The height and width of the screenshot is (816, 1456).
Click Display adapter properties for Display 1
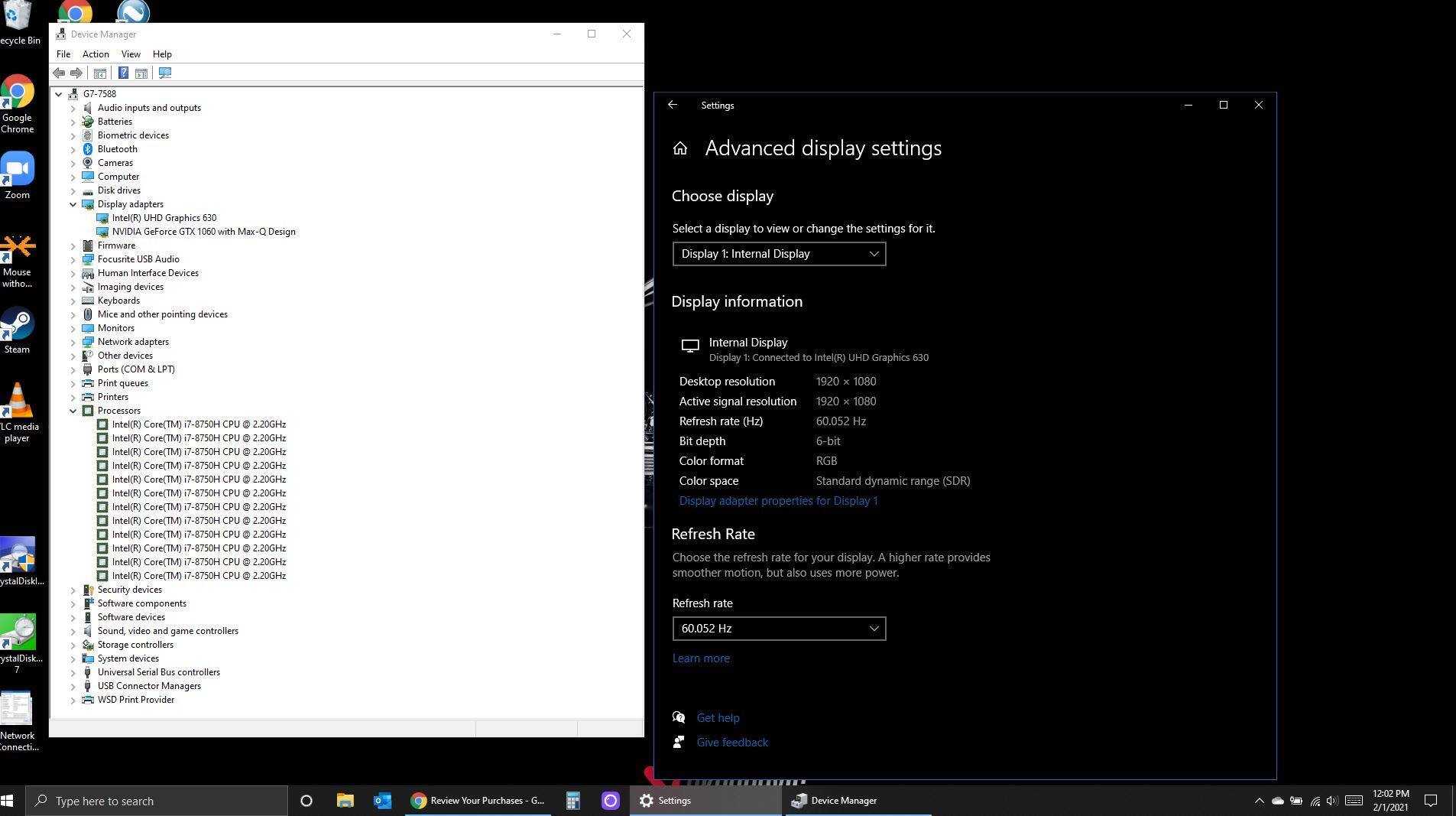tap(778, 501)
